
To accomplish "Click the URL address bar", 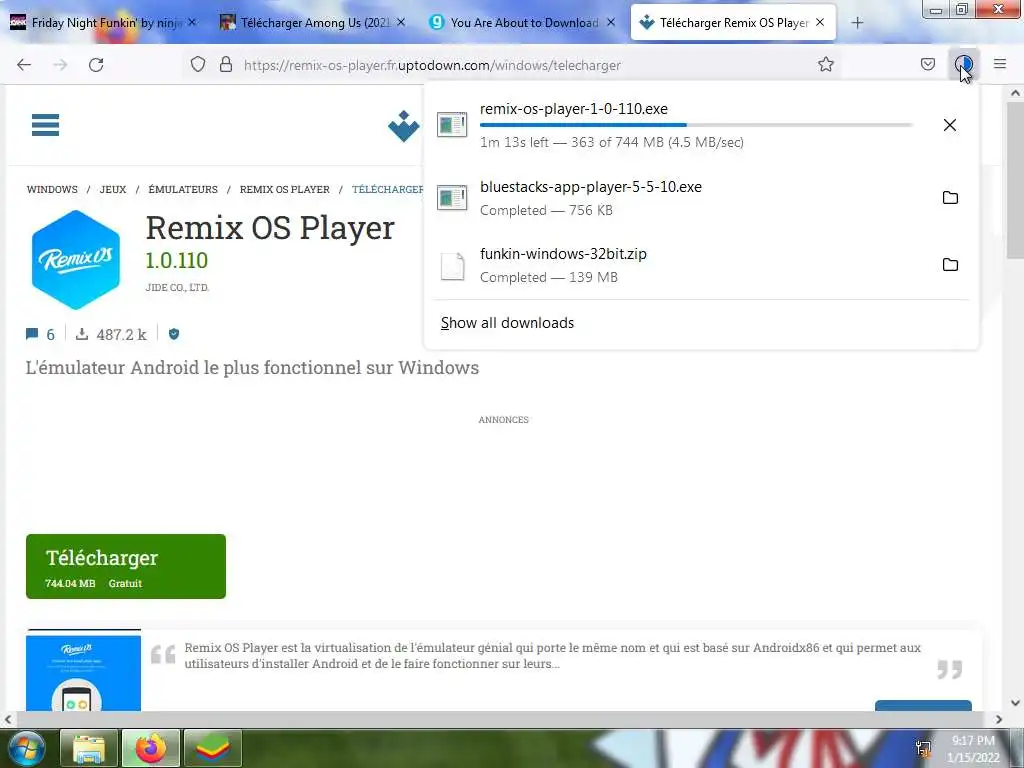I will (x=509, y=65).
